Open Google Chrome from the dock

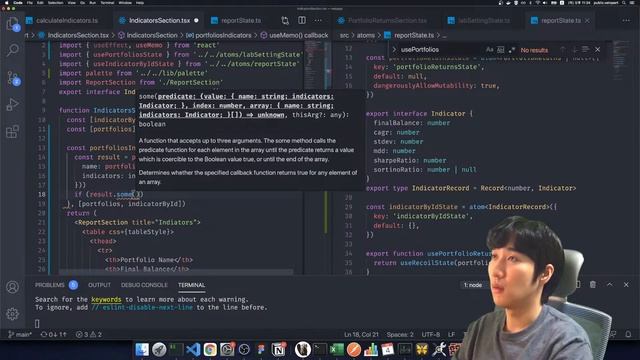(x=210, y=349)
